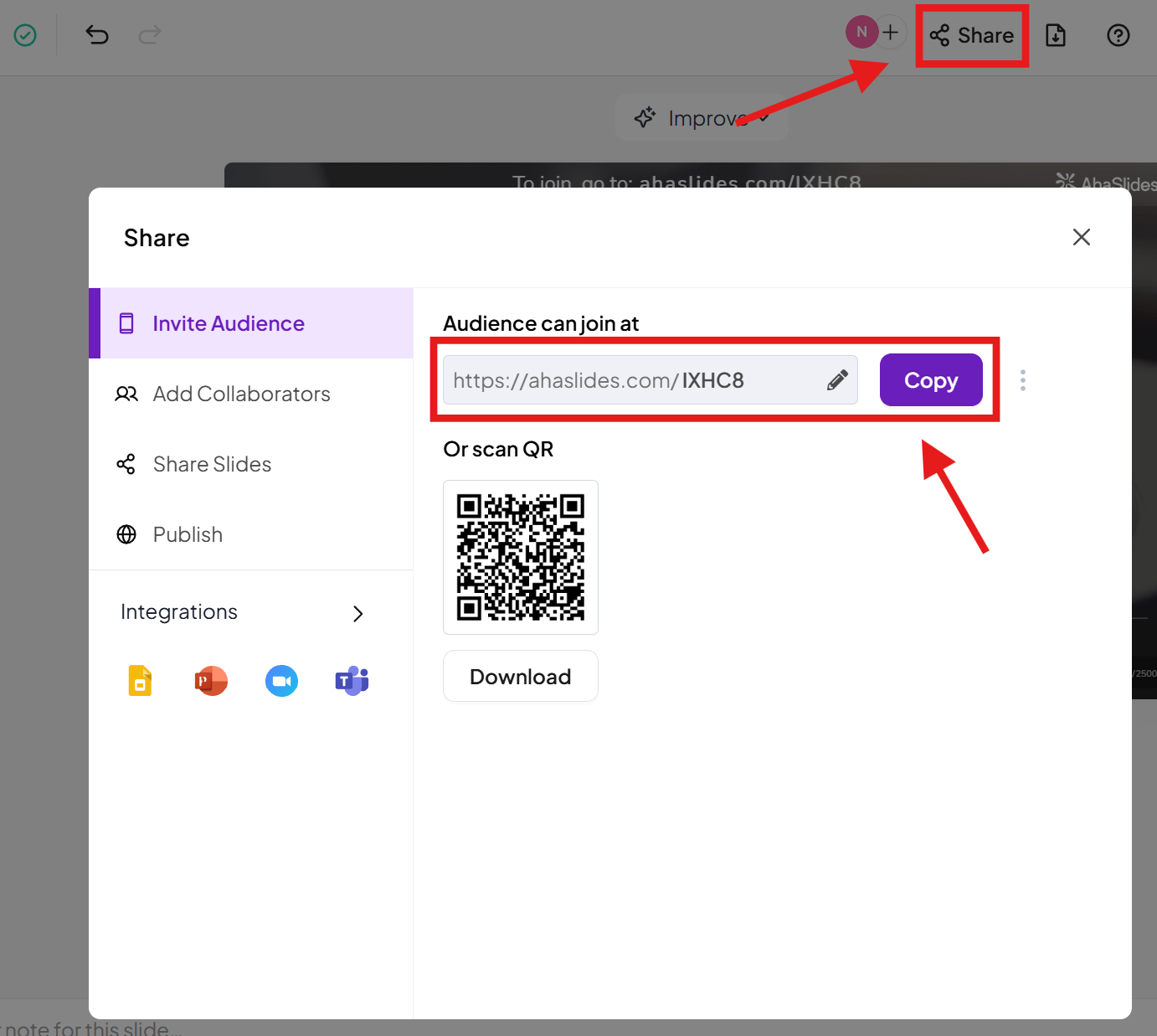This screenshot has width=1157, height=1036.
Task: Open the Google Slides integration icon
Action: [140, 681]
